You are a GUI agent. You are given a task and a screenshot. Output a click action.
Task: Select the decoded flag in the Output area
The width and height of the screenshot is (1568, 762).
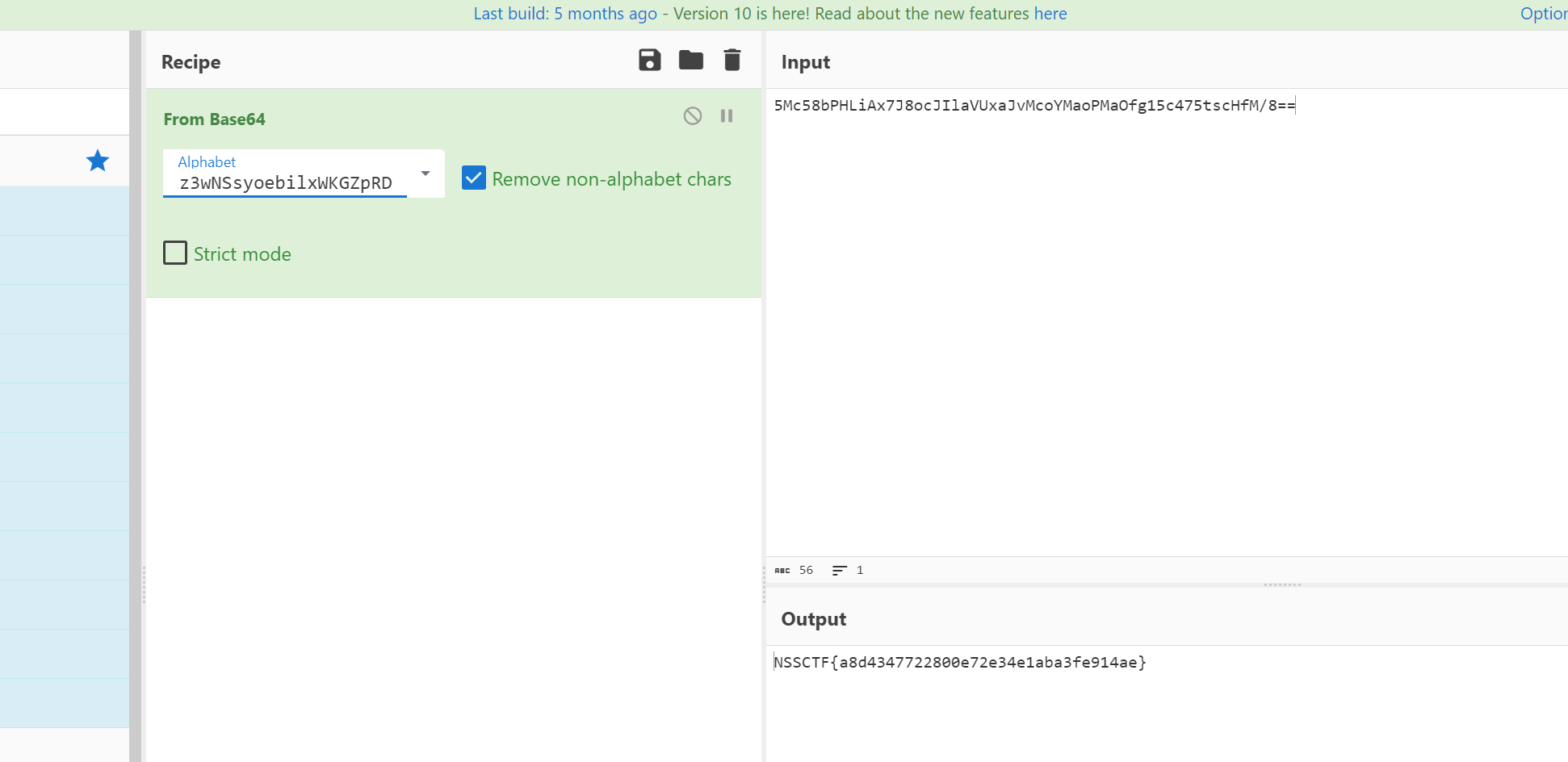coord(960,662)
